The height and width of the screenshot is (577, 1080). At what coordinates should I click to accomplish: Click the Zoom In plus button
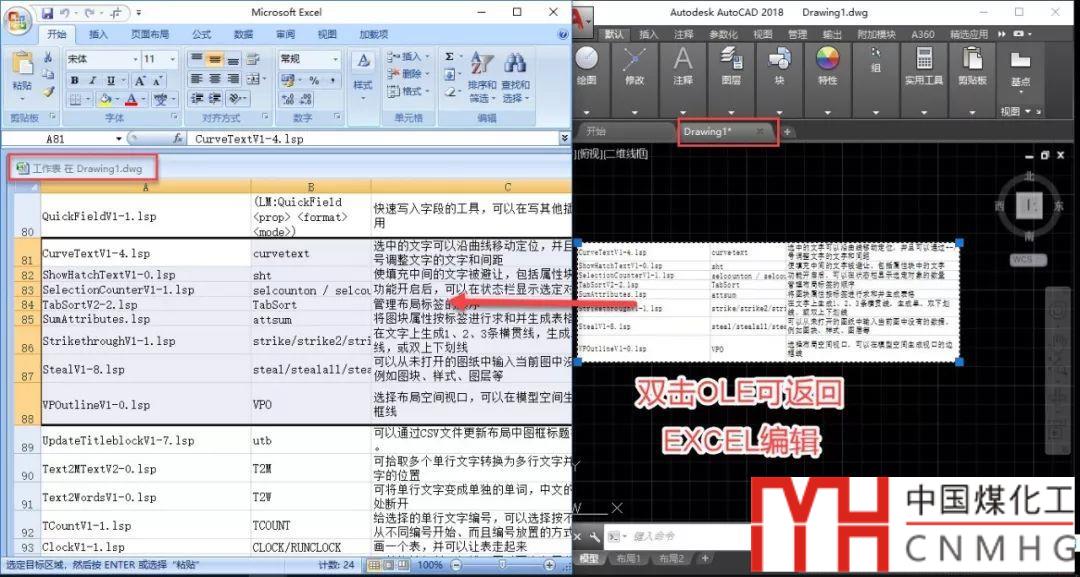[552, 565]
